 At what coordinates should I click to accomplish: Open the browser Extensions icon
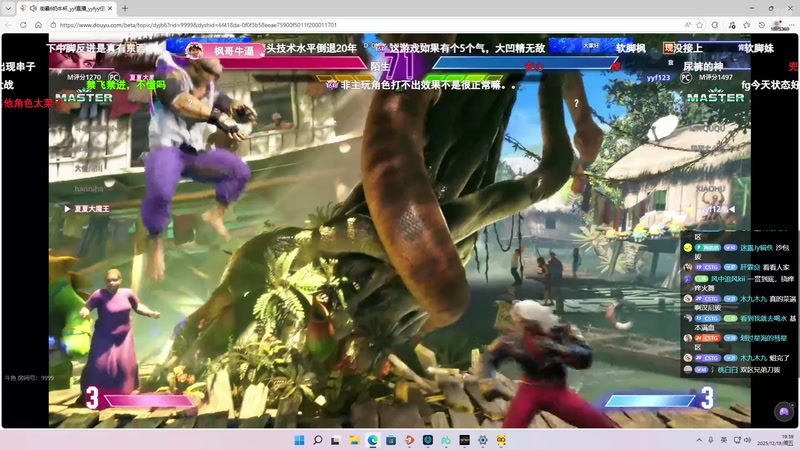[x=715, y=24]
